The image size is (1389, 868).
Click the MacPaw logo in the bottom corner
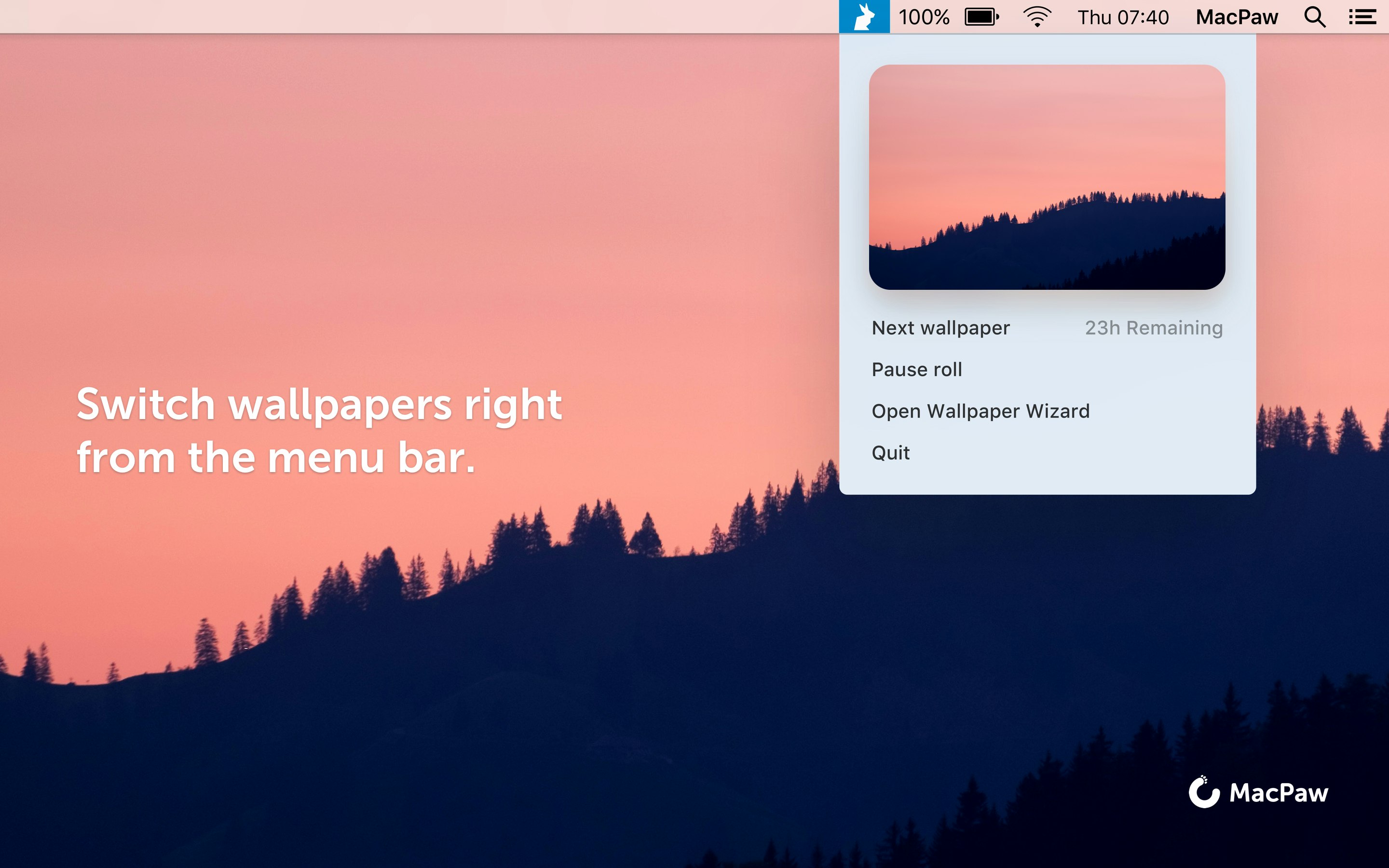[1260, 793]
